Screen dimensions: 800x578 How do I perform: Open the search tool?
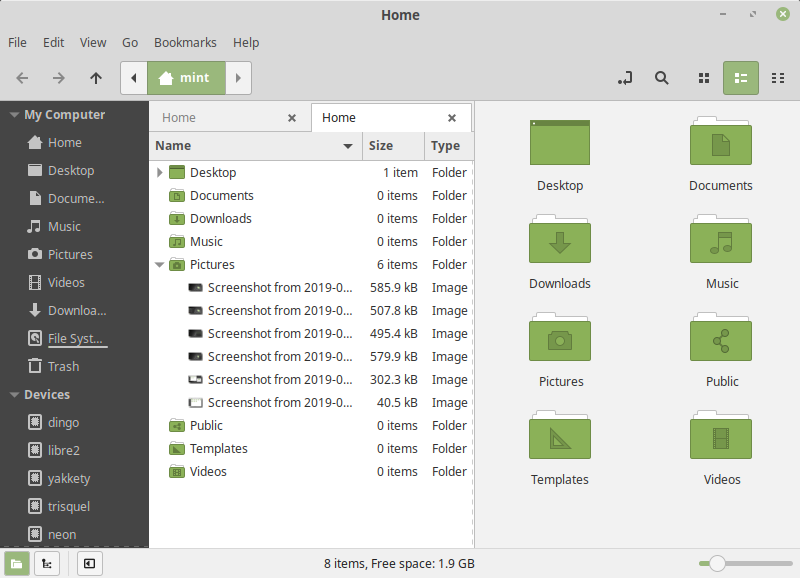tap(662, 78)
